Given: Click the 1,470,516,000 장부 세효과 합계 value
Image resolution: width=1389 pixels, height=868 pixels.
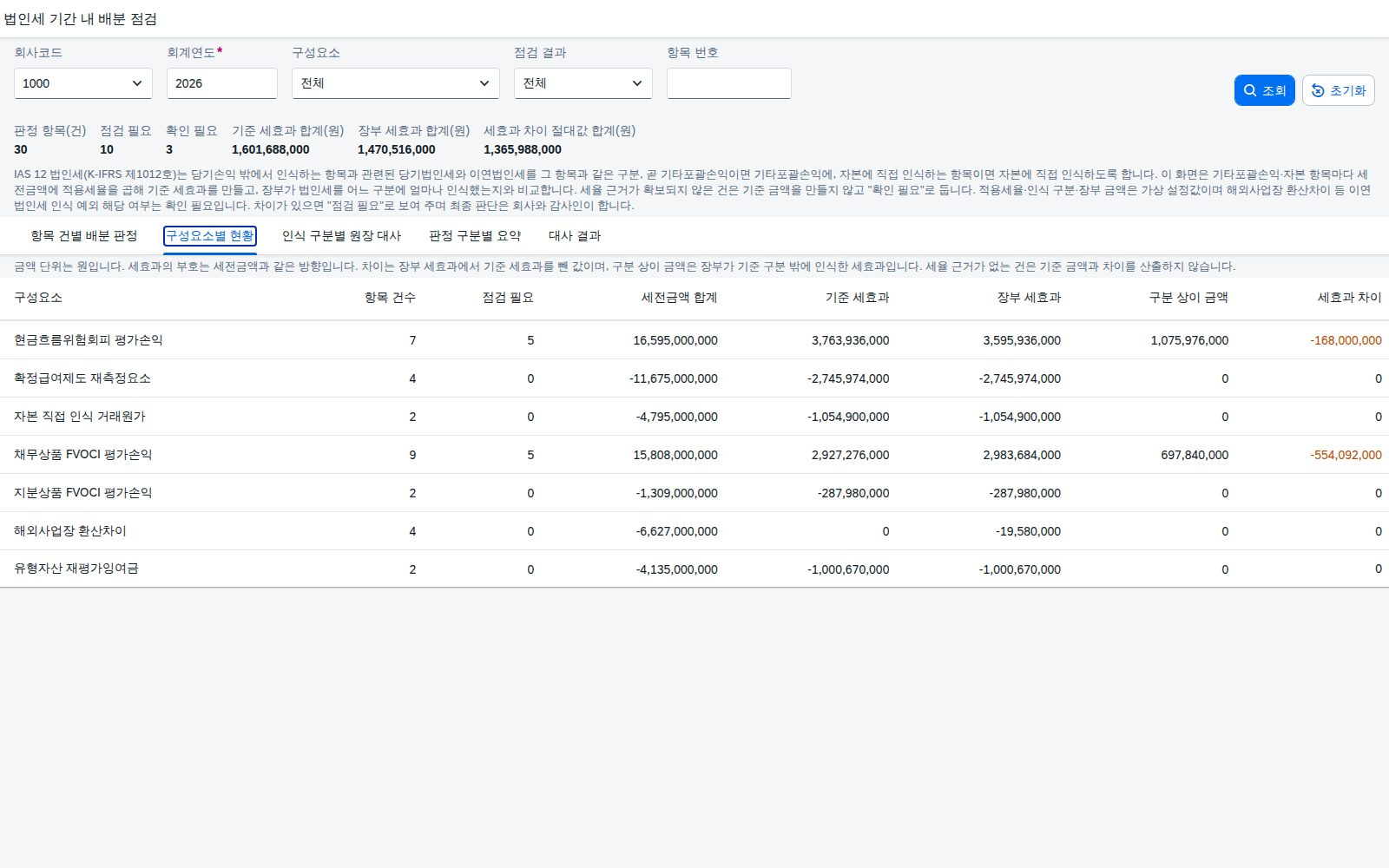Looking at the screenshot, I should pos(397,149).
